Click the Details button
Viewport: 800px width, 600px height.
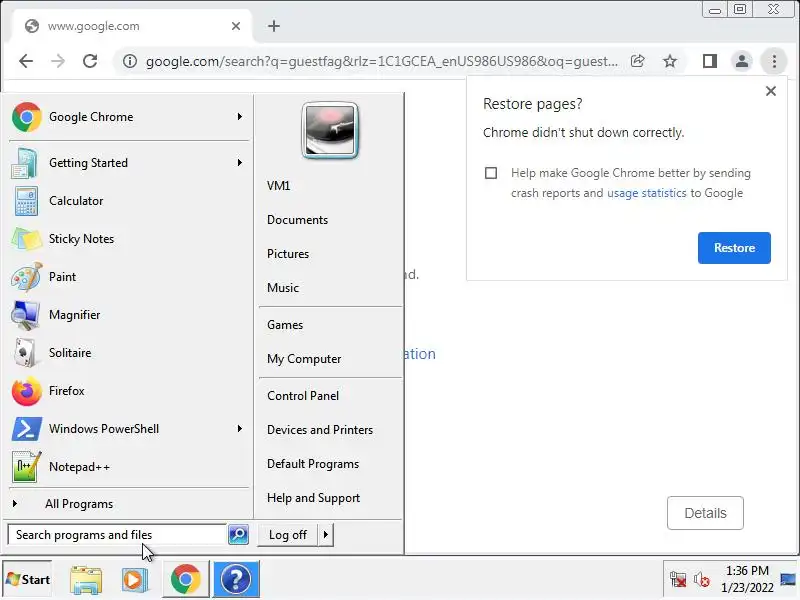(x=705, y=513)
